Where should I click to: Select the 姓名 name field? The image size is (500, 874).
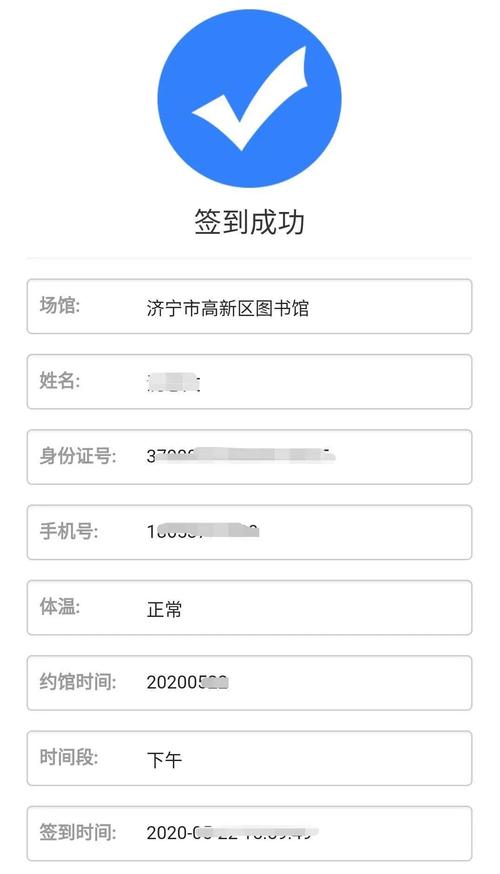249,382
